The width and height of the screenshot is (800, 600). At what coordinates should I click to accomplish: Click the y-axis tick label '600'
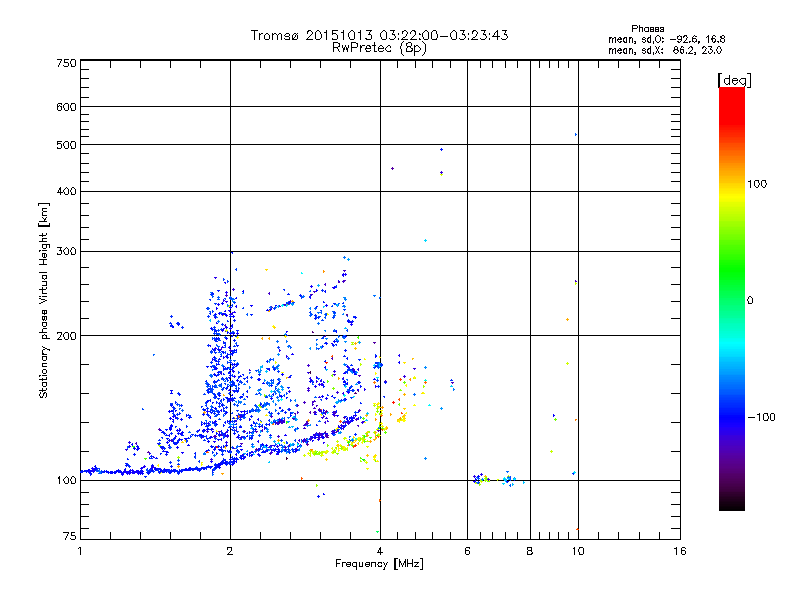point(66,107)
